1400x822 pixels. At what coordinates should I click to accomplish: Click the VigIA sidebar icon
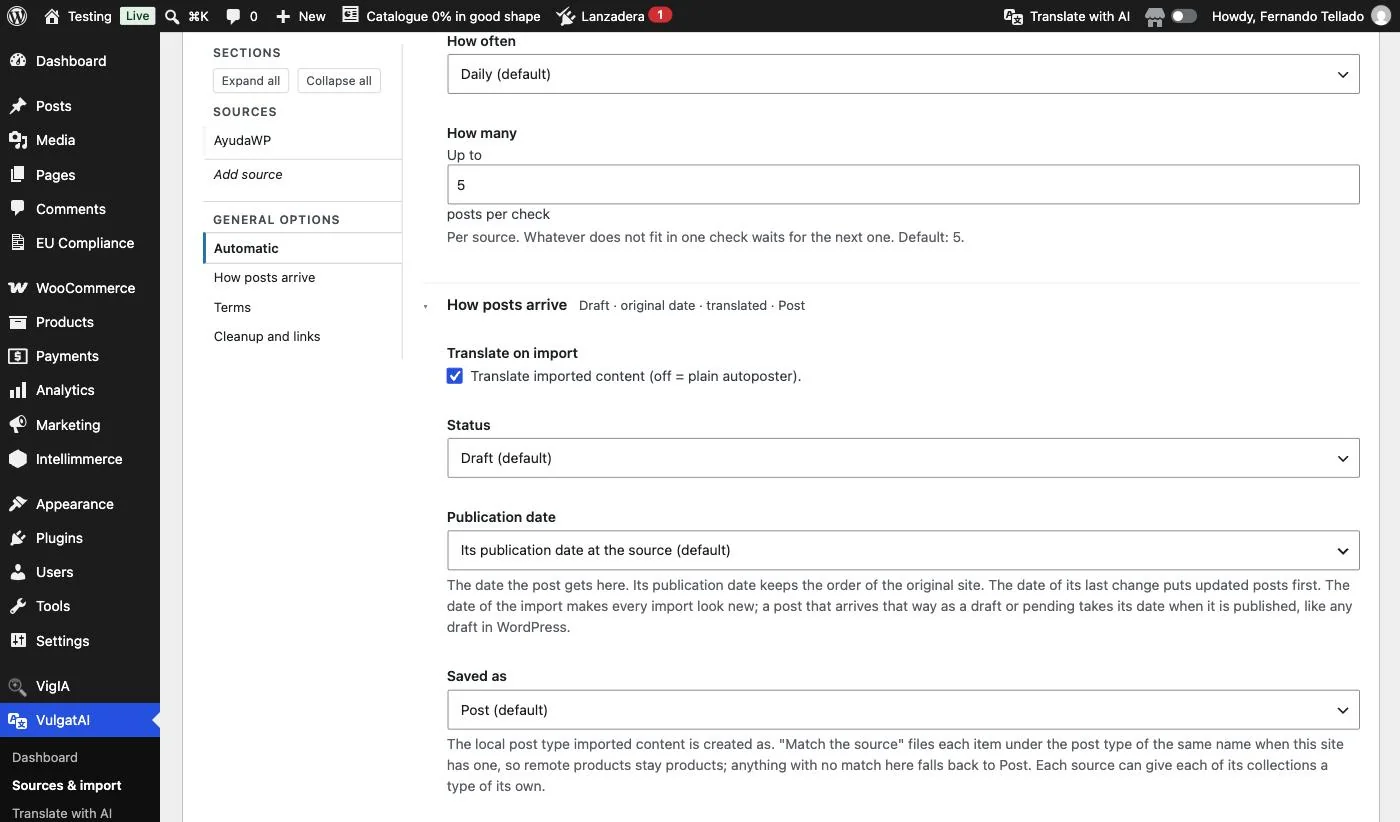(18, 686)
